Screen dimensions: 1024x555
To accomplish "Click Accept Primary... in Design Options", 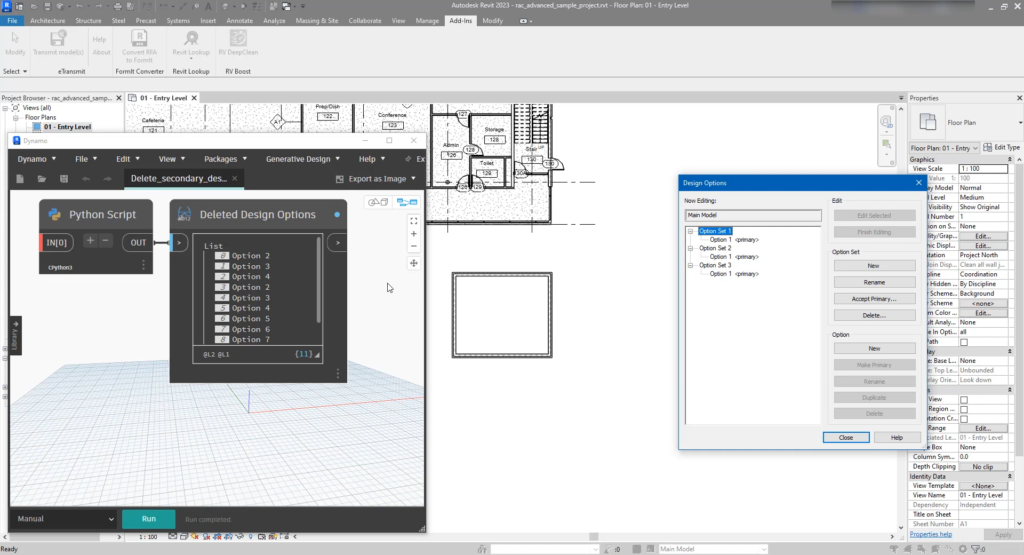I will (874, 299).
